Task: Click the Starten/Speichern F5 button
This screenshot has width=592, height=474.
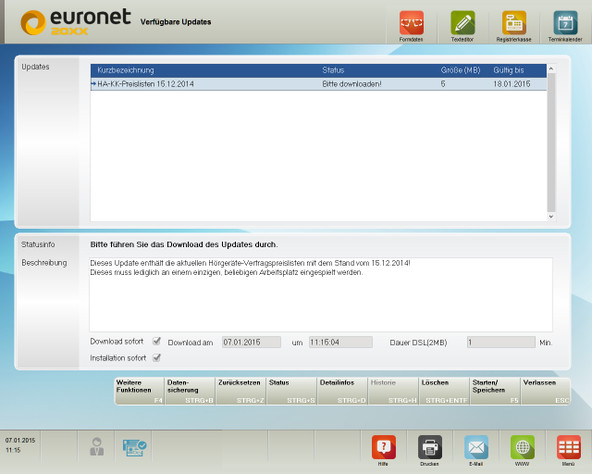Action: (x=495, y=391)
